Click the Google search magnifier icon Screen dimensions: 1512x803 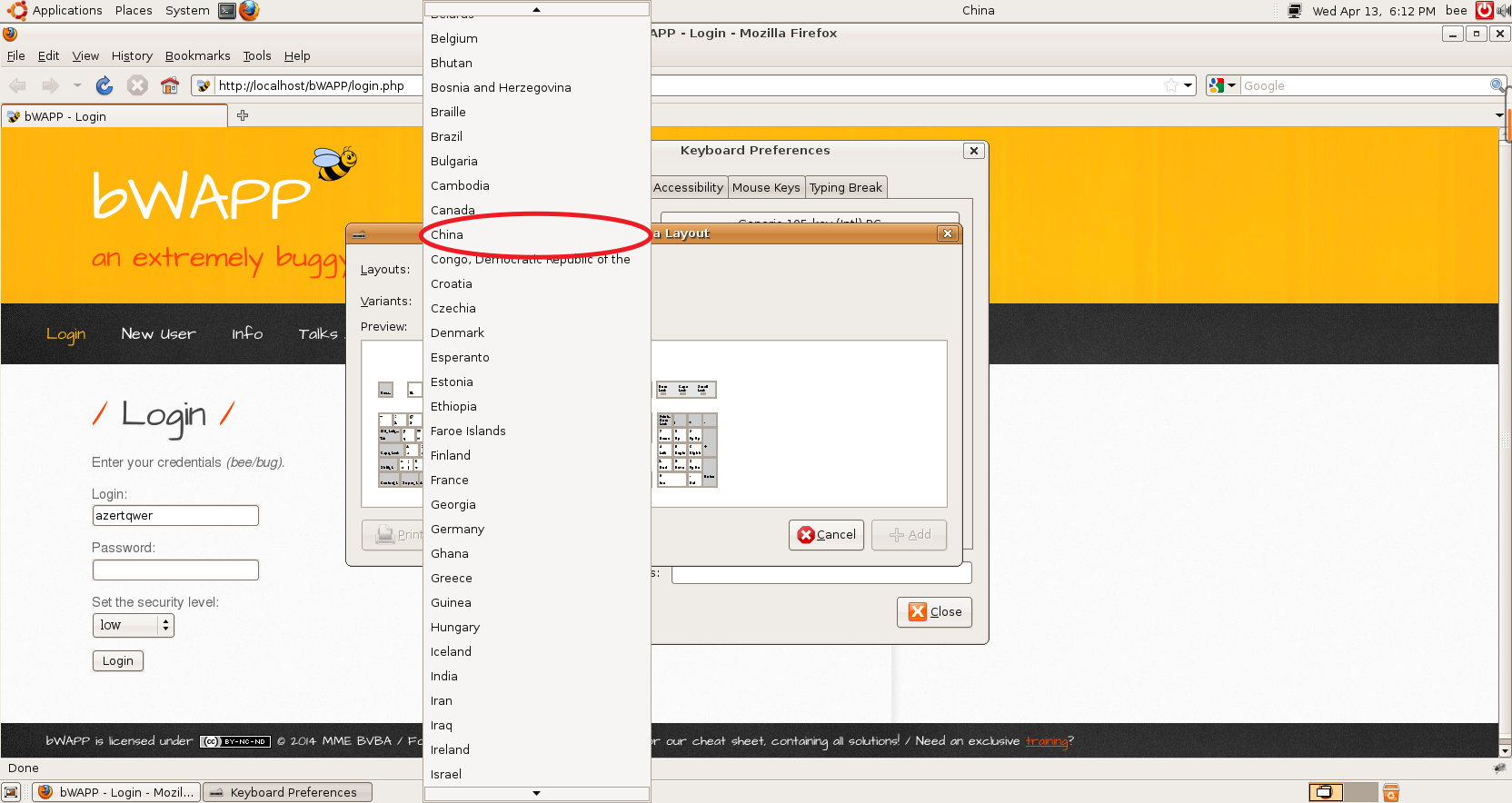(1497, 85)
